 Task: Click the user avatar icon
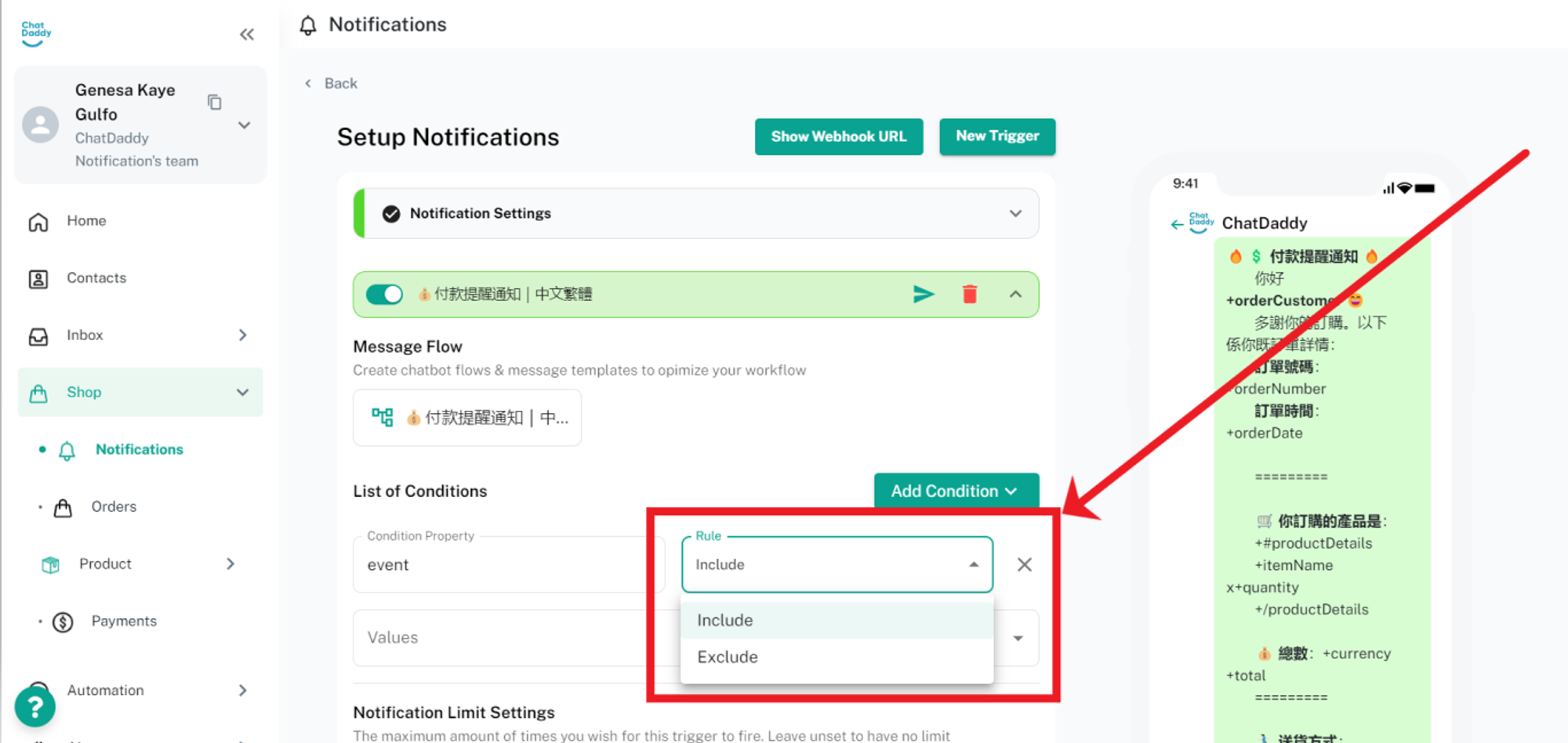pos(41,125)
